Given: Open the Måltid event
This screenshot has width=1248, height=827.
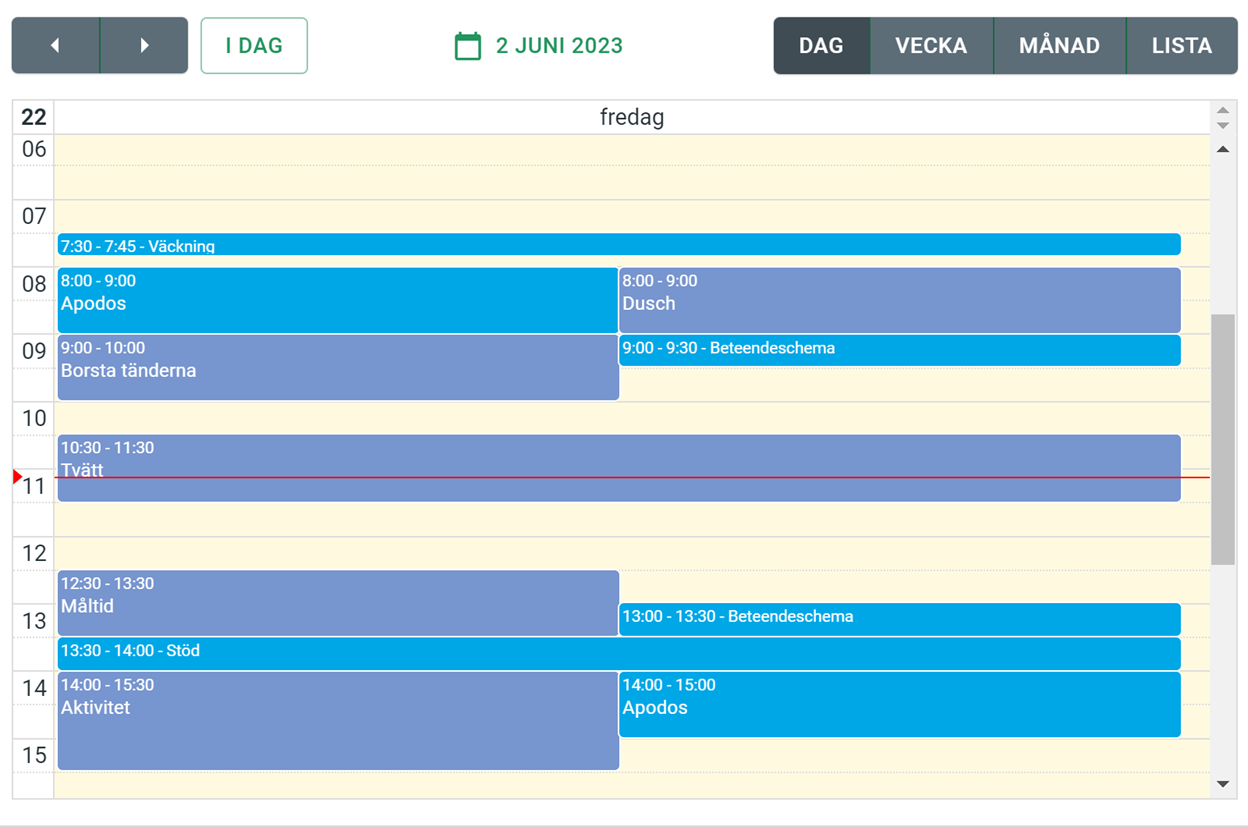Looking at the screenshot, I should pyautogui.click(x=338, y=603).
